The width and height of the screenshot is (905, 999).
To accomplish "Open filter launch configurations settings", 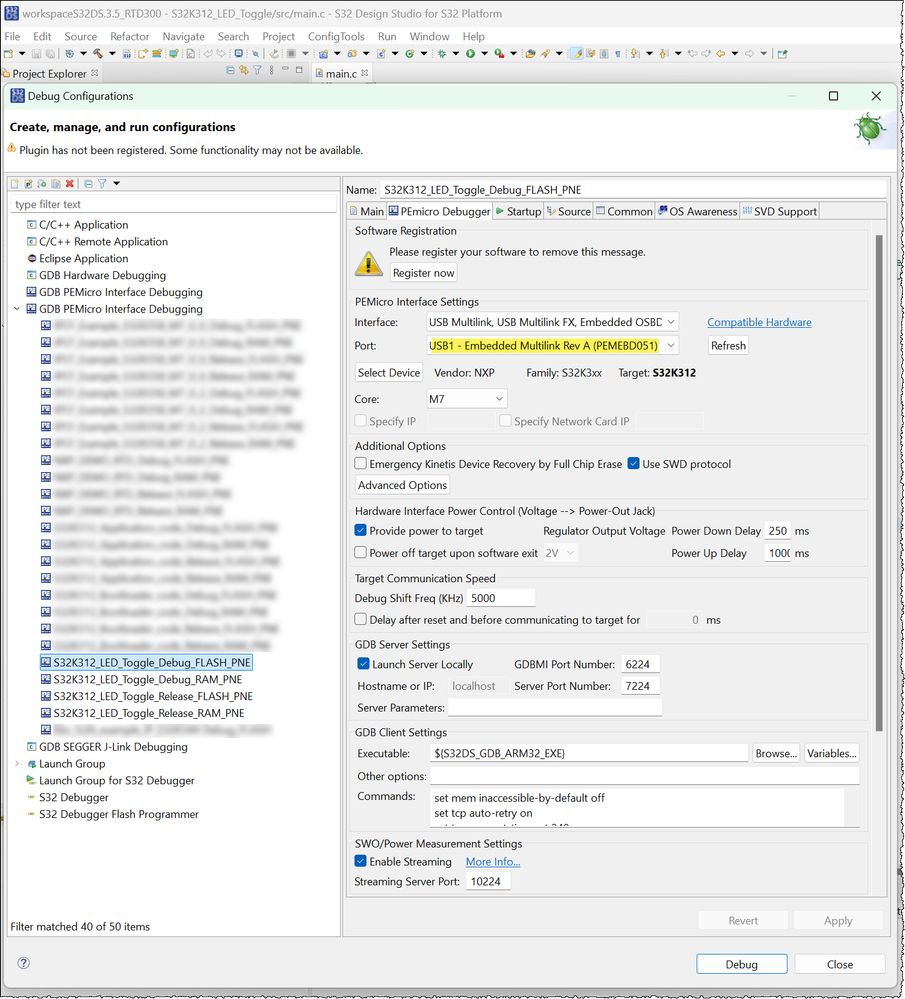I will 102,184.
